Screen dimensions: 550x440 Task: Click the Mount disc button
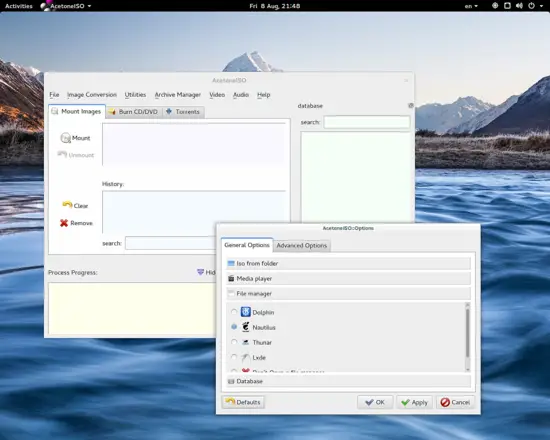pos(75,138)
